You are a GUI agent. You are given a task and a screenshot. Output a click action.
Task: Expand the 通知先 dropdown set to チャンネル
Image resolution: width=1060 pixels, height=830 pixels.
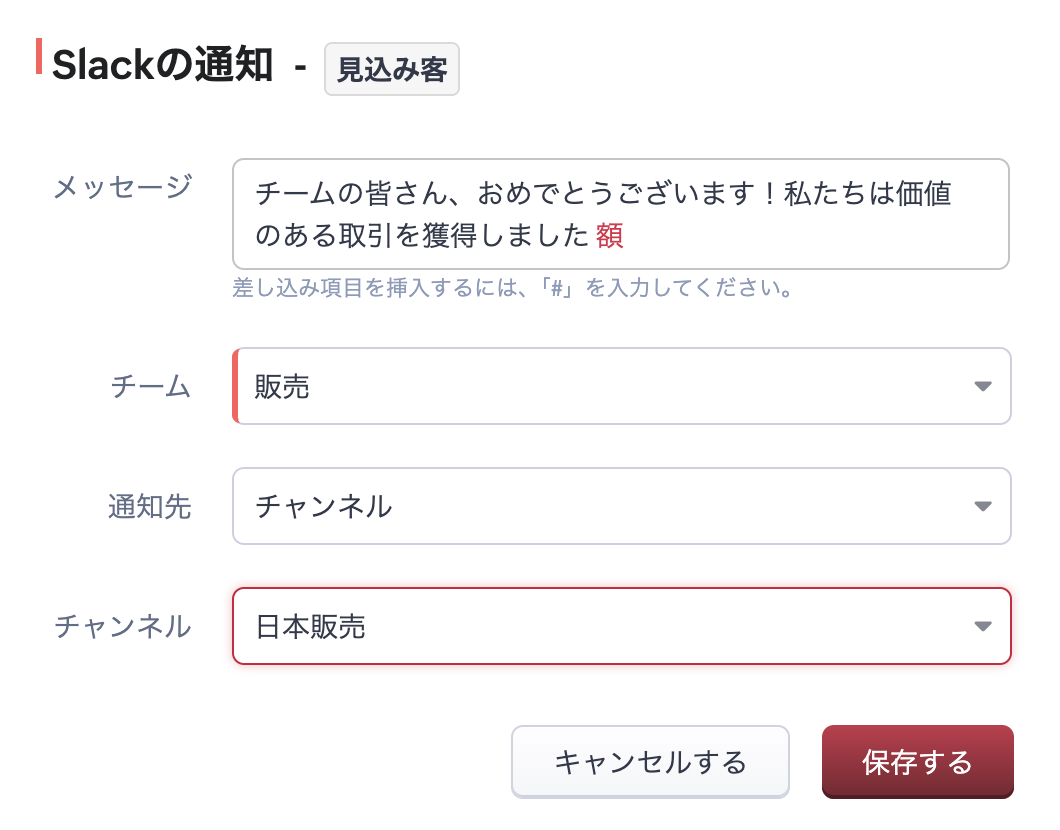pos(600,506)
